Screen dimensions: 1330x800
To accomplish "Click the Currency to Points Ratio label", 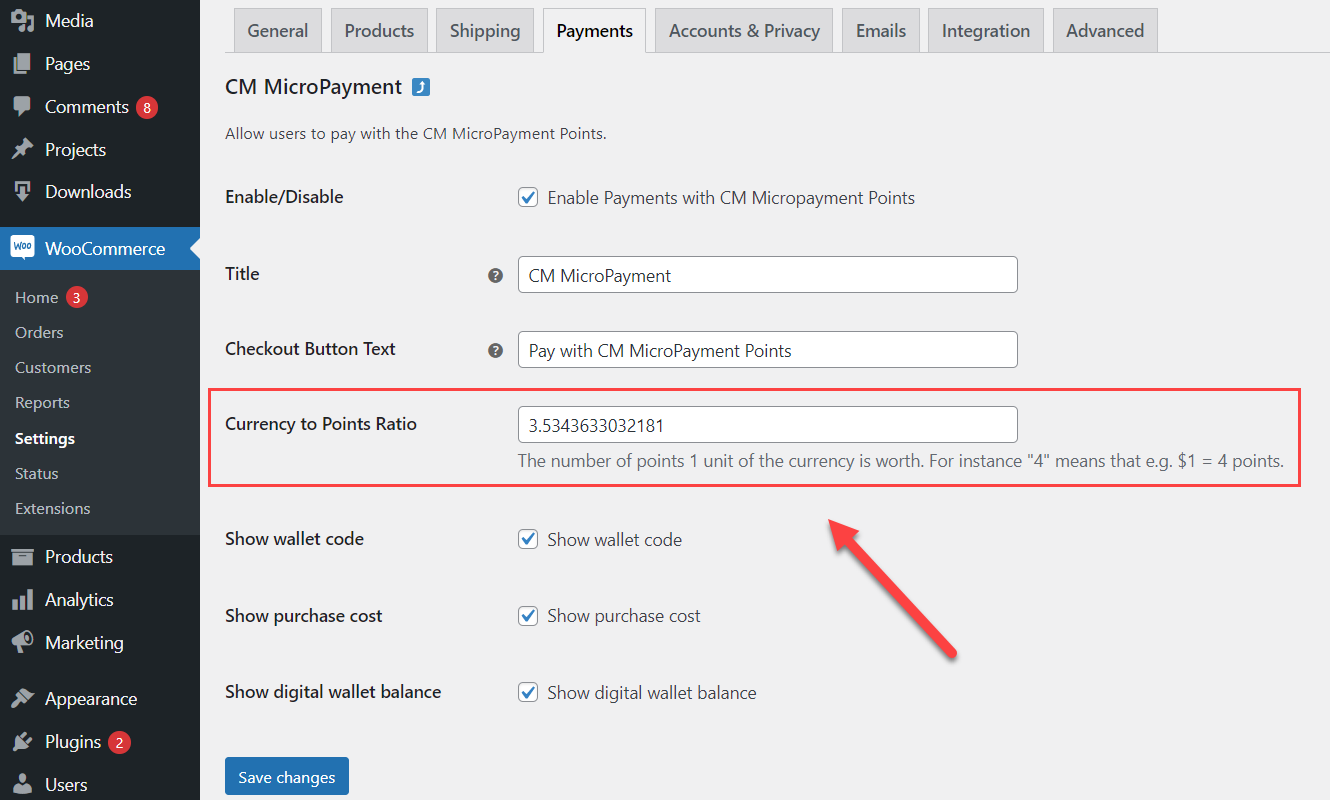I will pyautogui.click(x=321, y=424).
